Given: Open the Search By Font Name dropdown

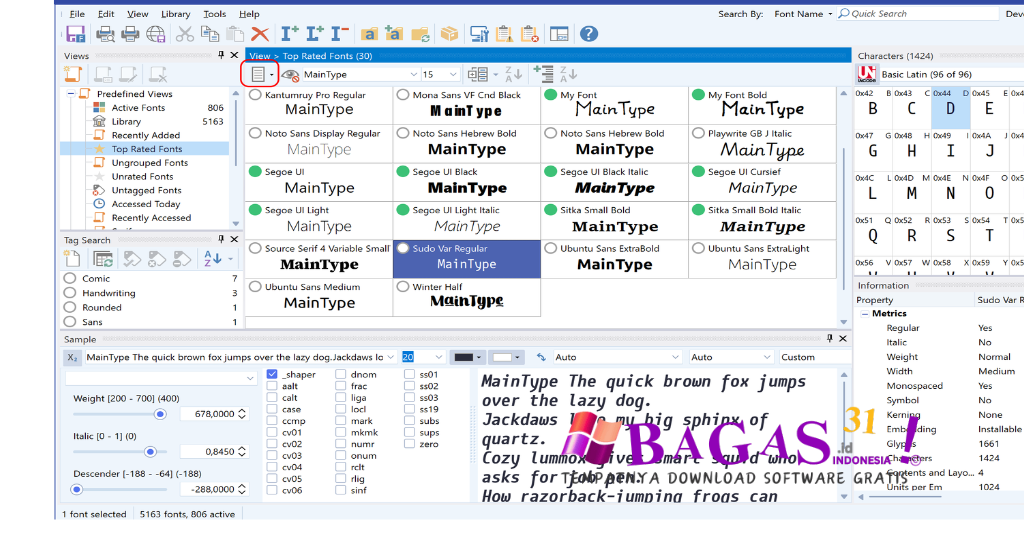Looking at the screenshot, I should [830, 14].
